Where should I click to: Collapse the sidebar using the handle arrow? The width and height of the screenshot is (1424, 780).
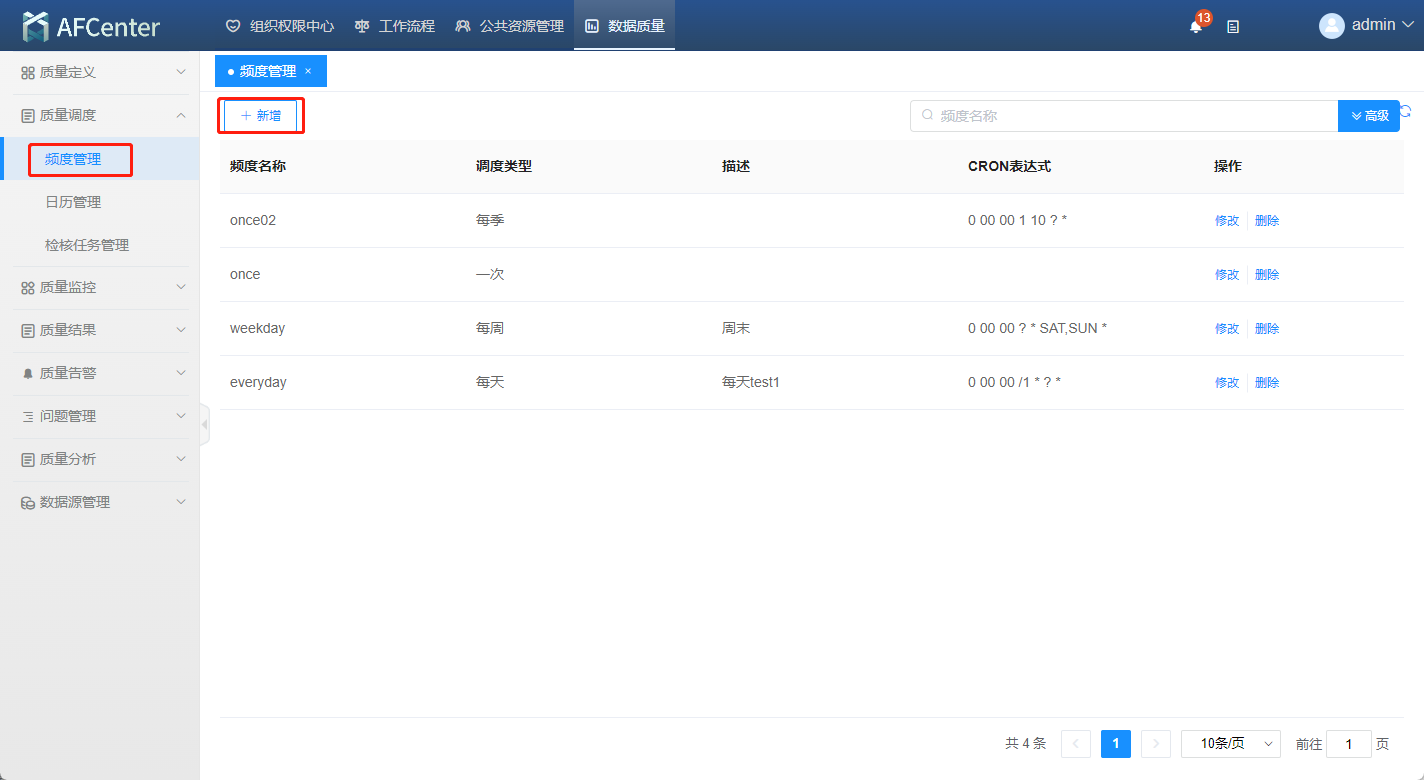coord(204,425)
